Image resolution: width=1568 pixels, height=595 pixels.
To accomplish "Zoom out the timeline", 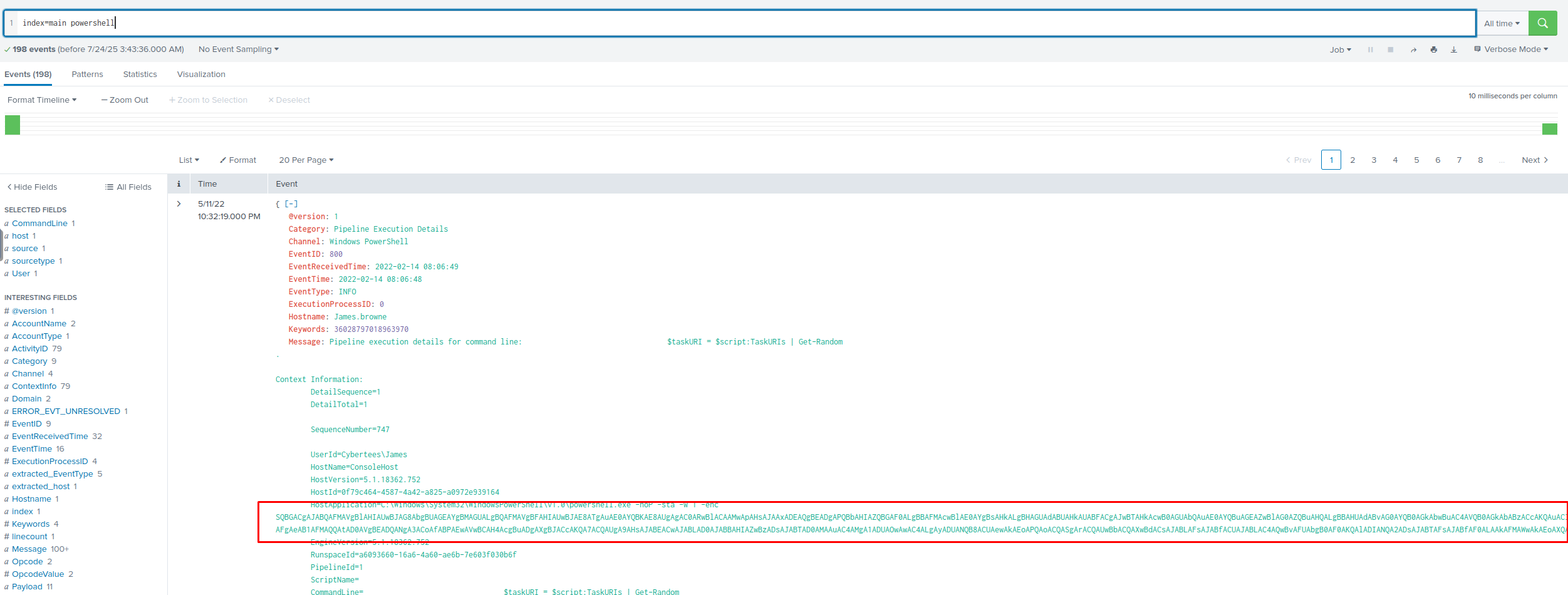I will pos(125,100).
